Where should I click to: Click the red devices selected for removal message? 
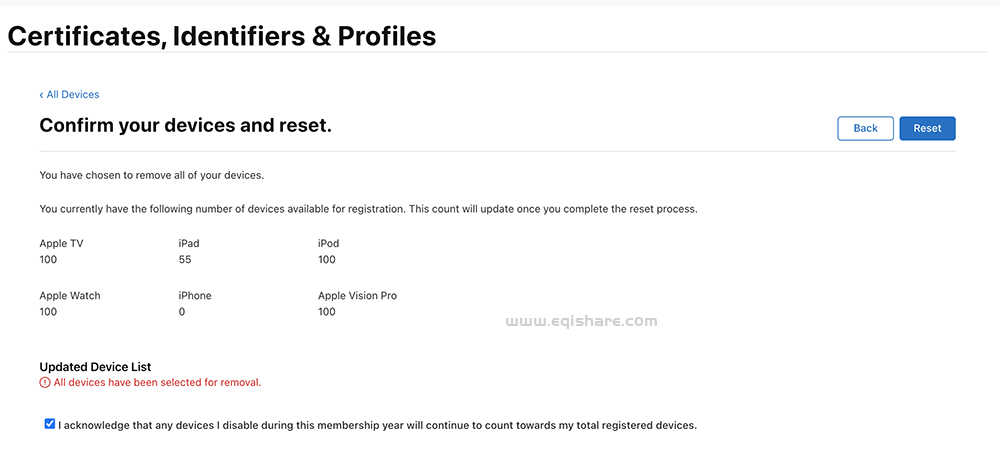(x=157, y=382)
